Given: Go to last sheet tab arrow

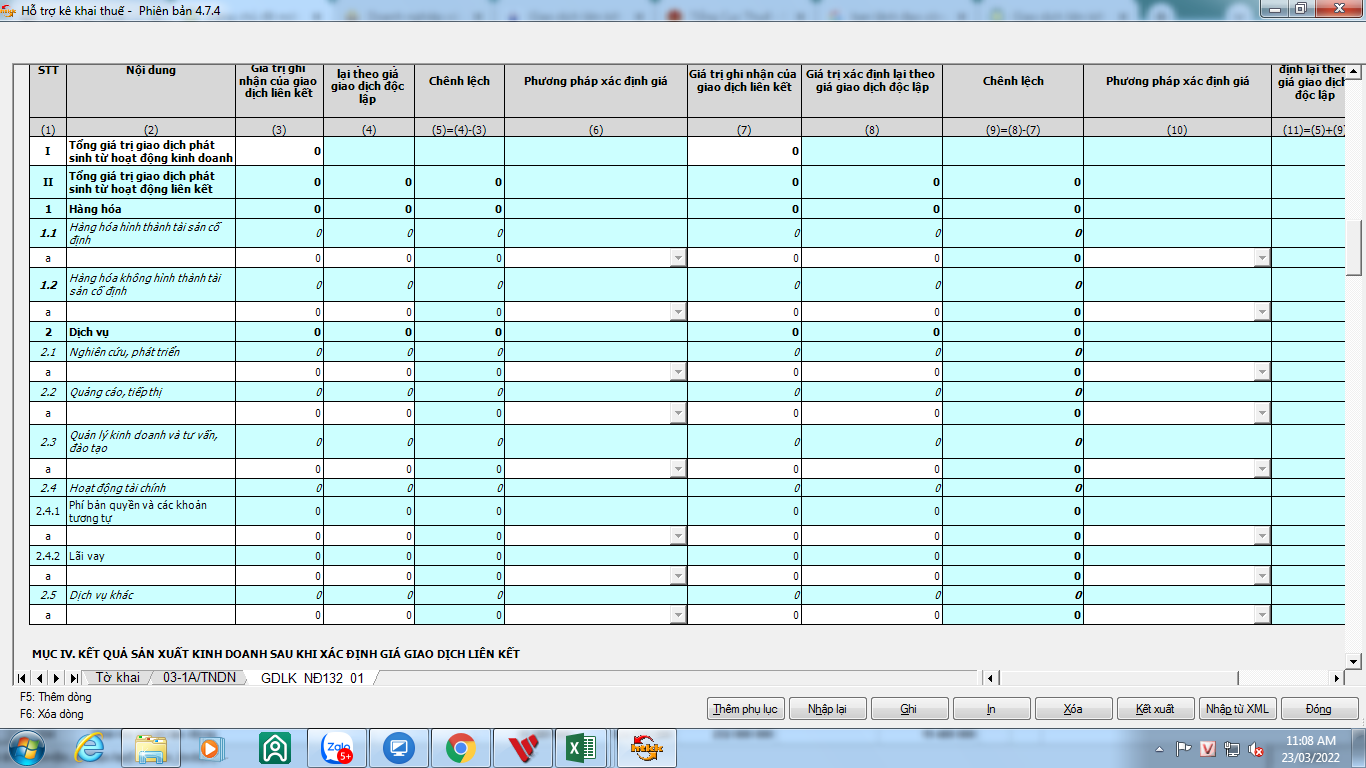Looking at the screenshot, I should tap(74, 678).
